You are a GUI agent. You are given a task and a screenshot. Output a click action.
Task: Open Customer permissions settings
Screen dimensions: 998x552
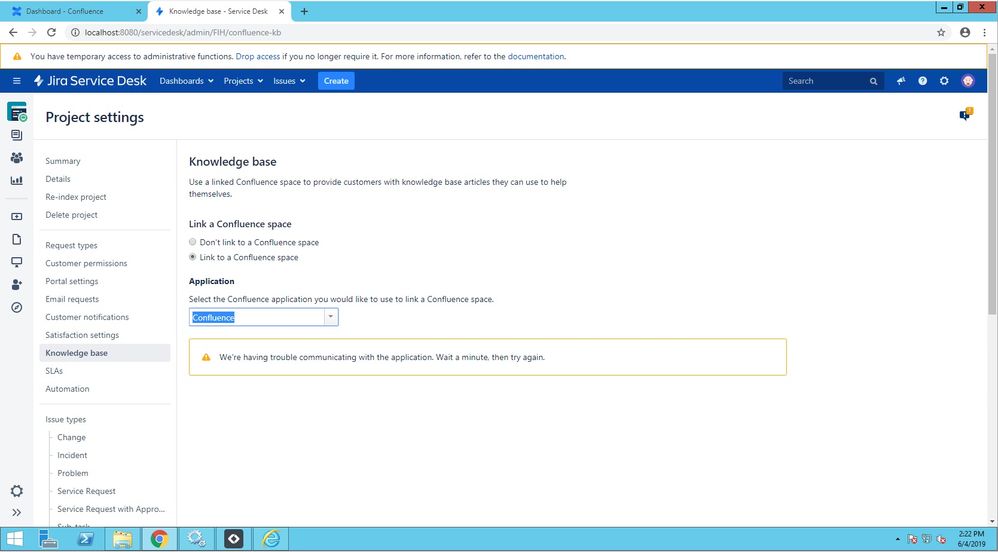tap(86, 263)
